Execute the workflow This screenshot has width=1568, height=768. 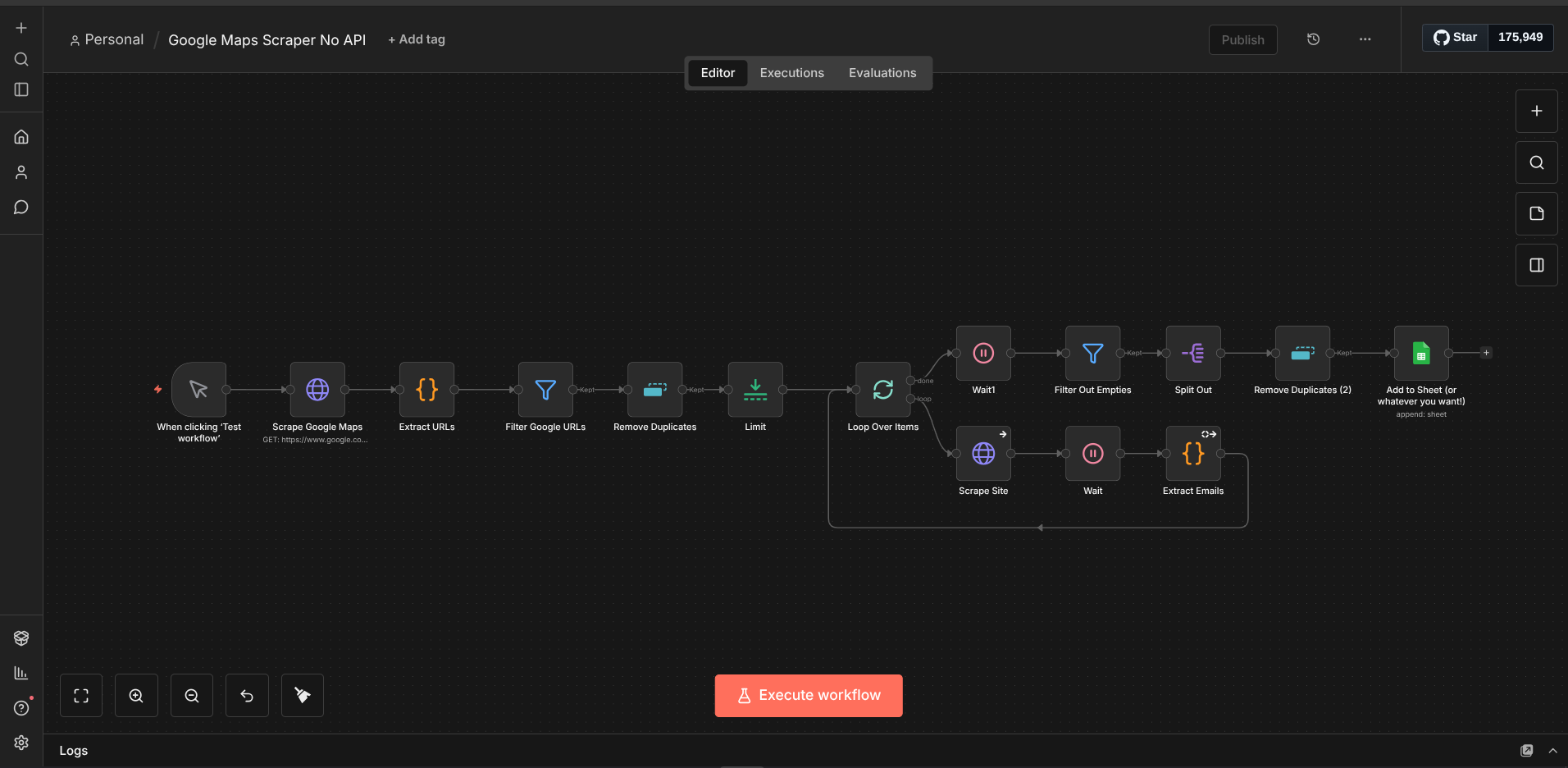click(x=808, y=695)
